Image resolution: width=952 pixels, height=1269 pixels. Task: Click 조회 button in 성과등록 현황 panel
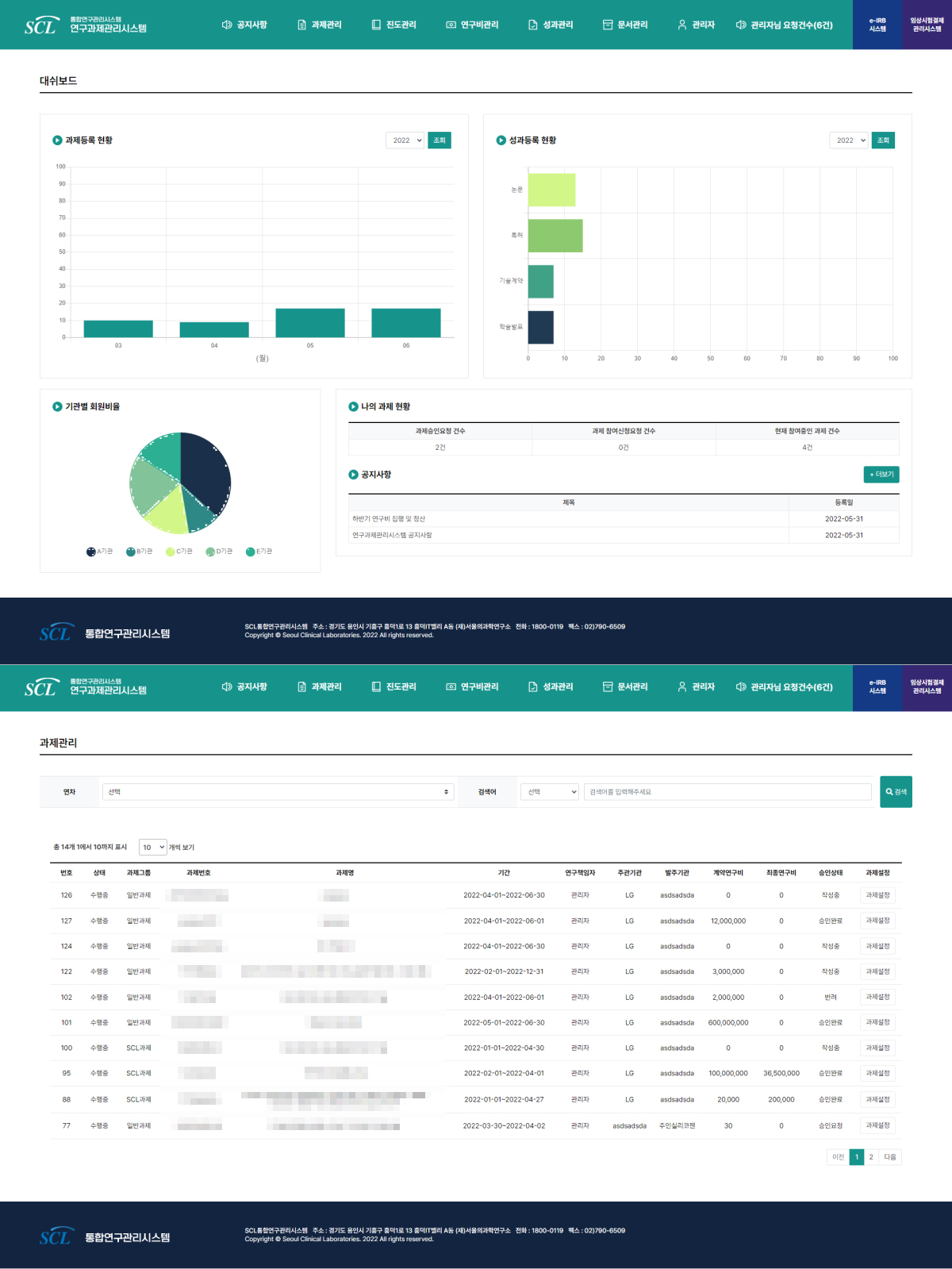pos(883,140)
